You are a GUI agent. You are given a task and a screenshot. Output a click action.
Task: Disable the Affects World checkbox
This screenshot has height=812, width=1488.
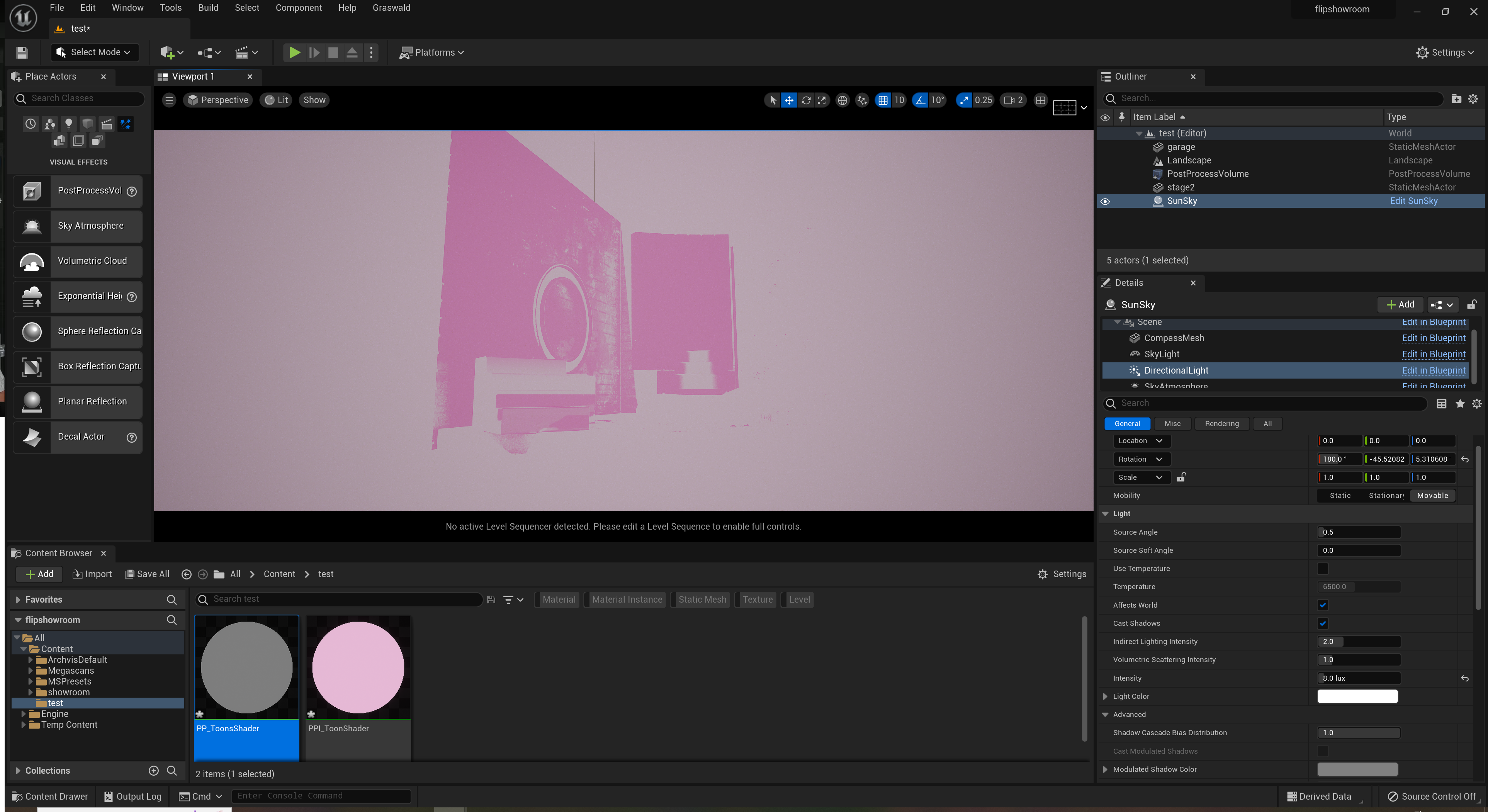point(1322,605)
